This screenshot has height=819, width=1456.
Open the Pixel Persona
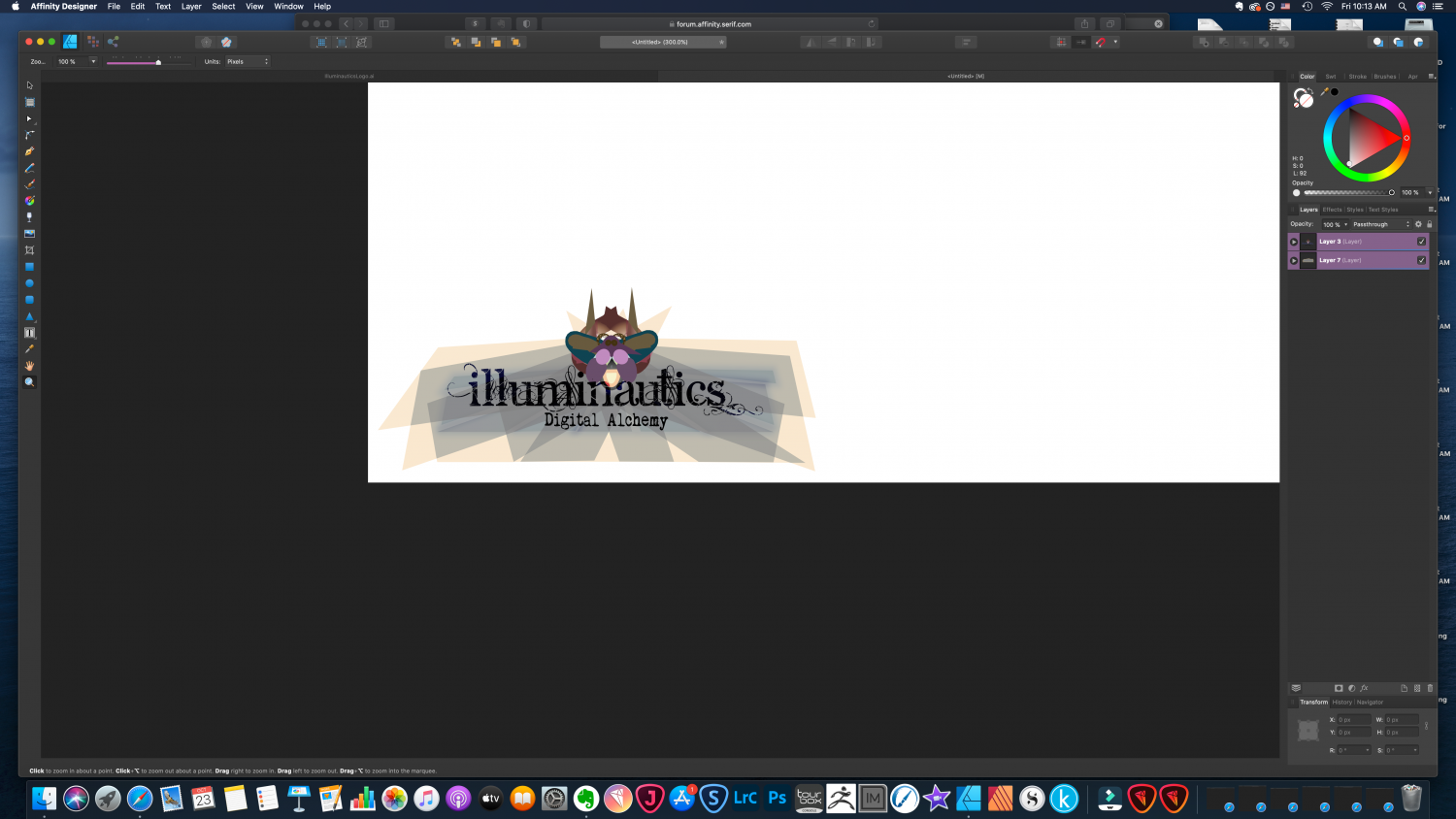[93, 41]
